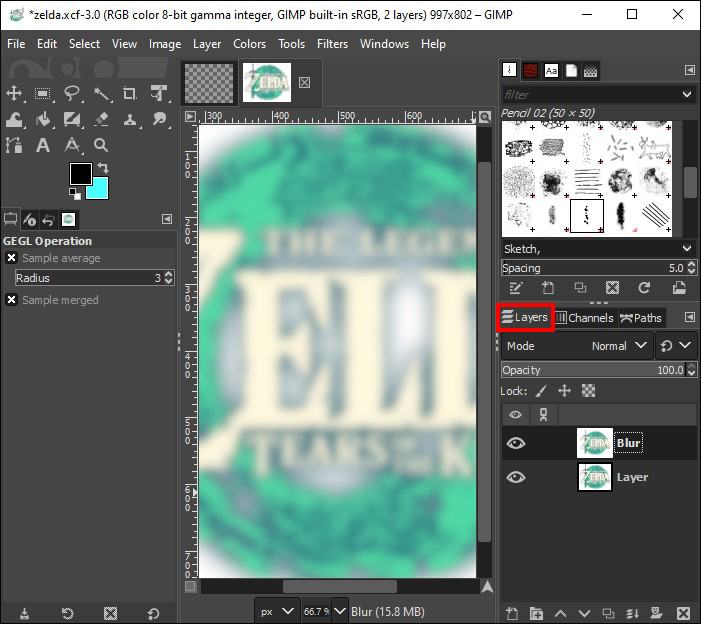The width and height of the screenshot is (701, 624).
Task: Open the layer mode group switcher
Action: pyautogui.click(x=676, y=346)
